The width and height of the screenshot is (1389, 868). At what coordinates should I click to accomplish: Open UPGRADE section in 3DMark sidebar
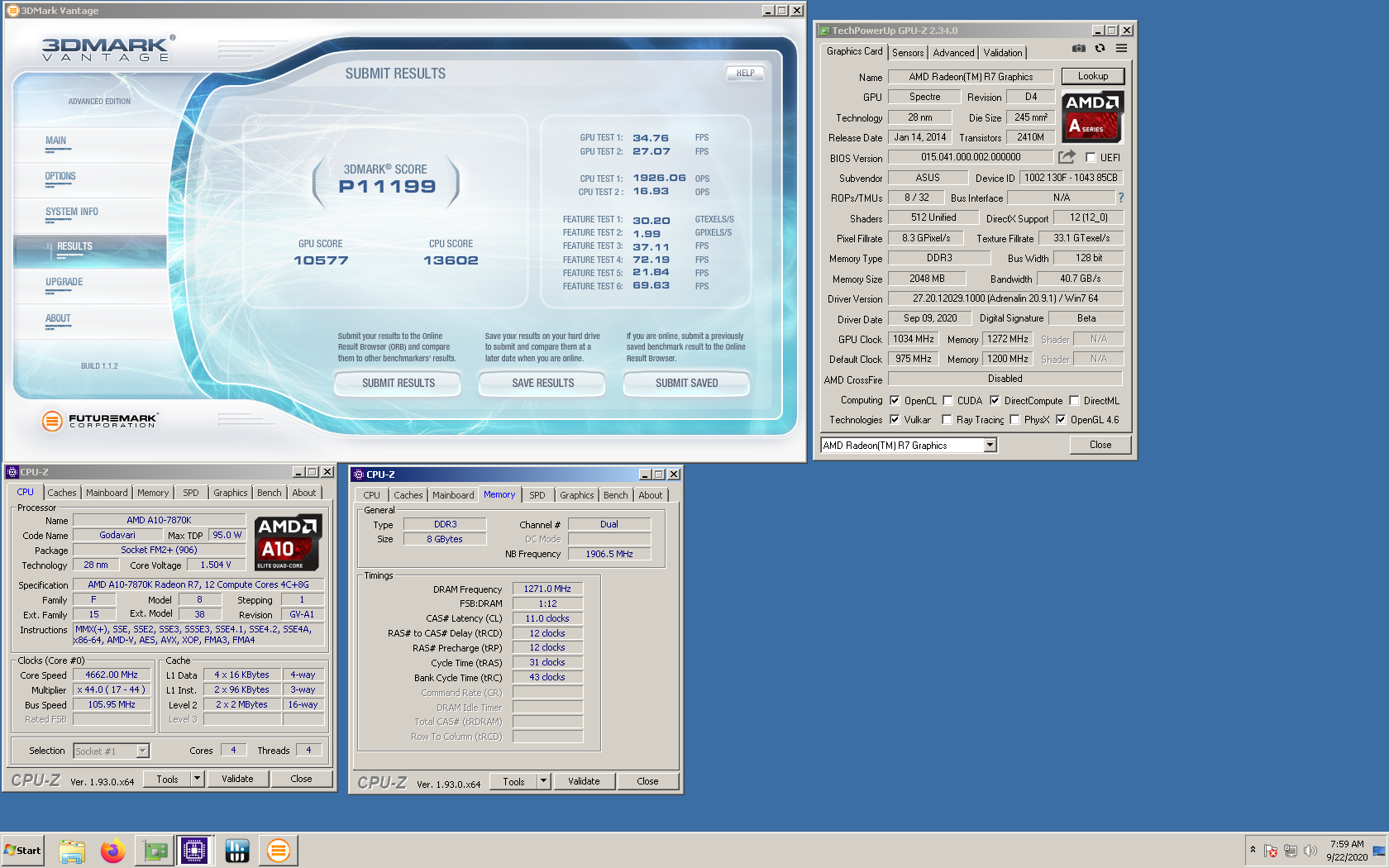64,283
